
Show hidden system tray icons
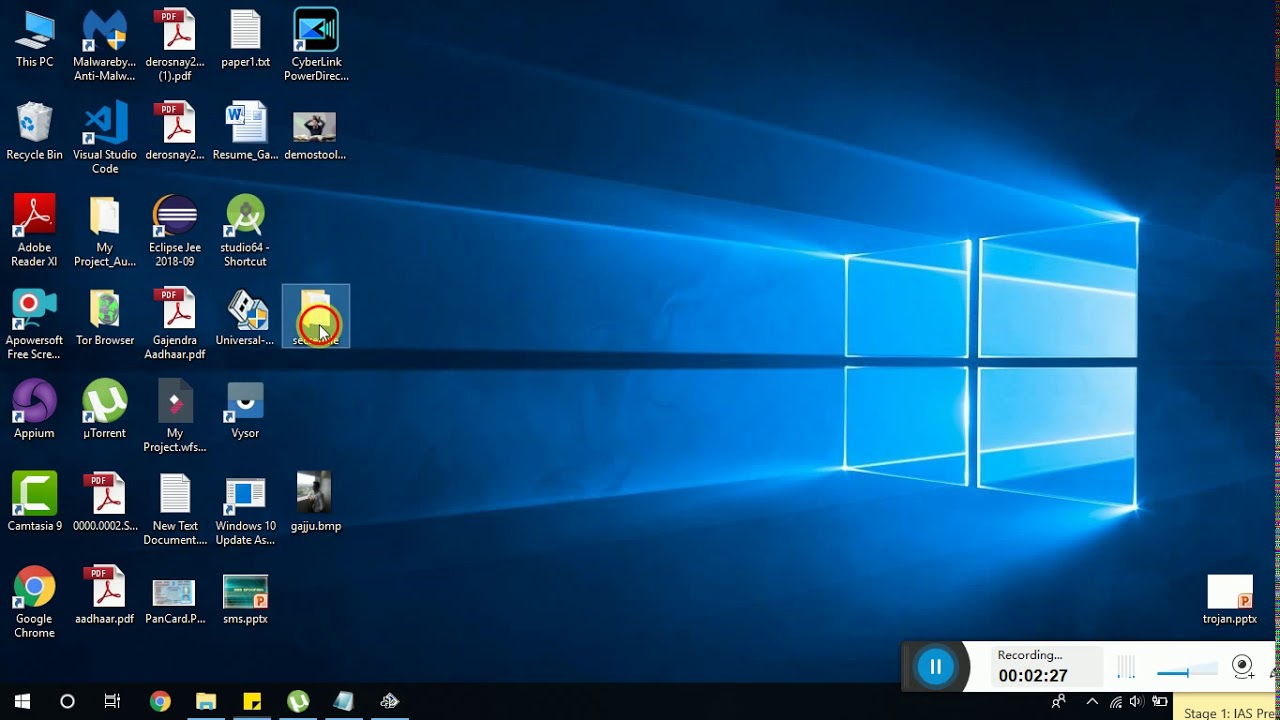tap(1092, 702)
